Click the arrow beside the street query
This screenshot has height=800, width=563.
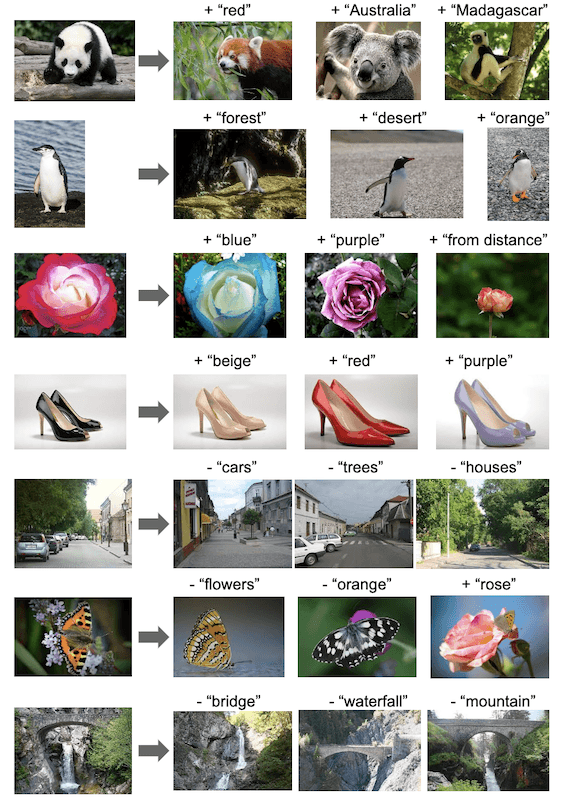(x=154, y=524)
